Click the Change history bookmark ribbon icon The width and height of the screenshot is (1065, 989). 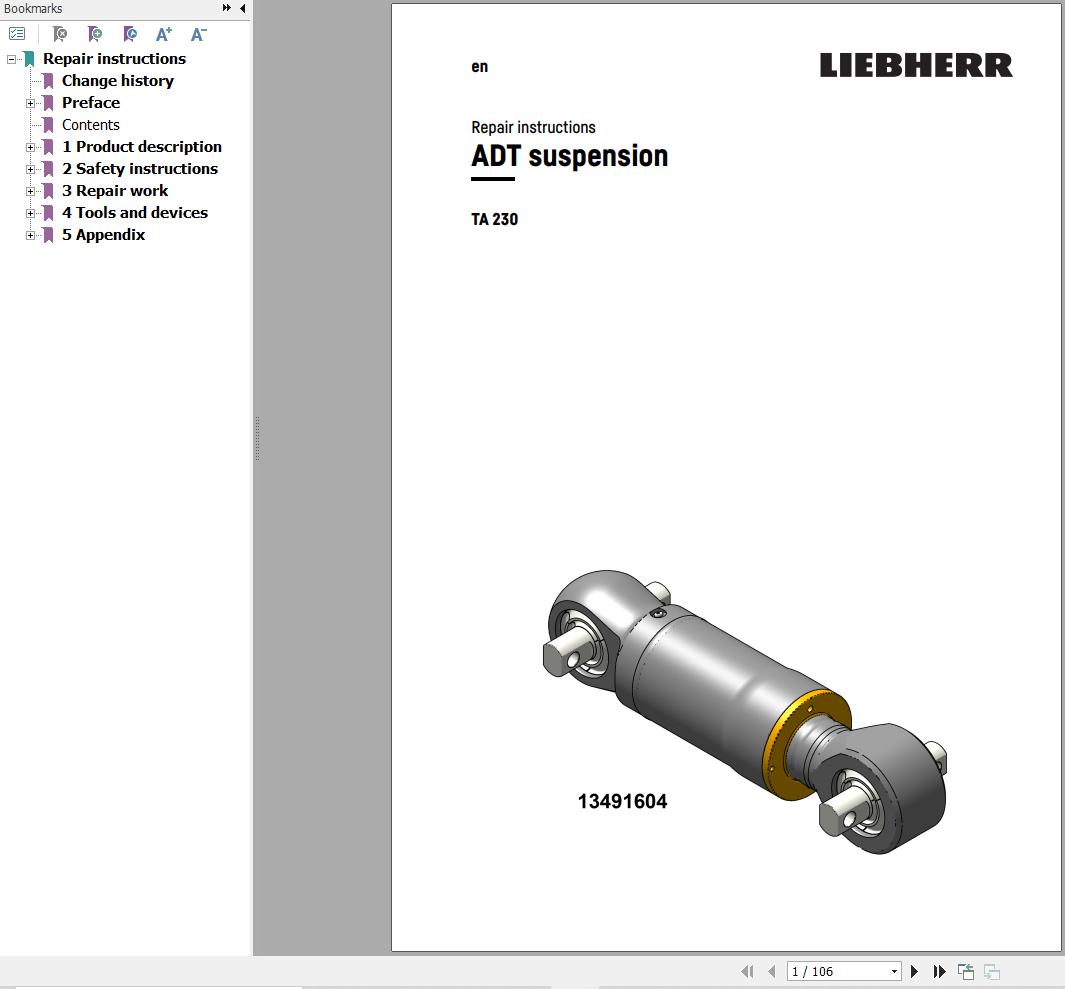[x=48, y=81]
